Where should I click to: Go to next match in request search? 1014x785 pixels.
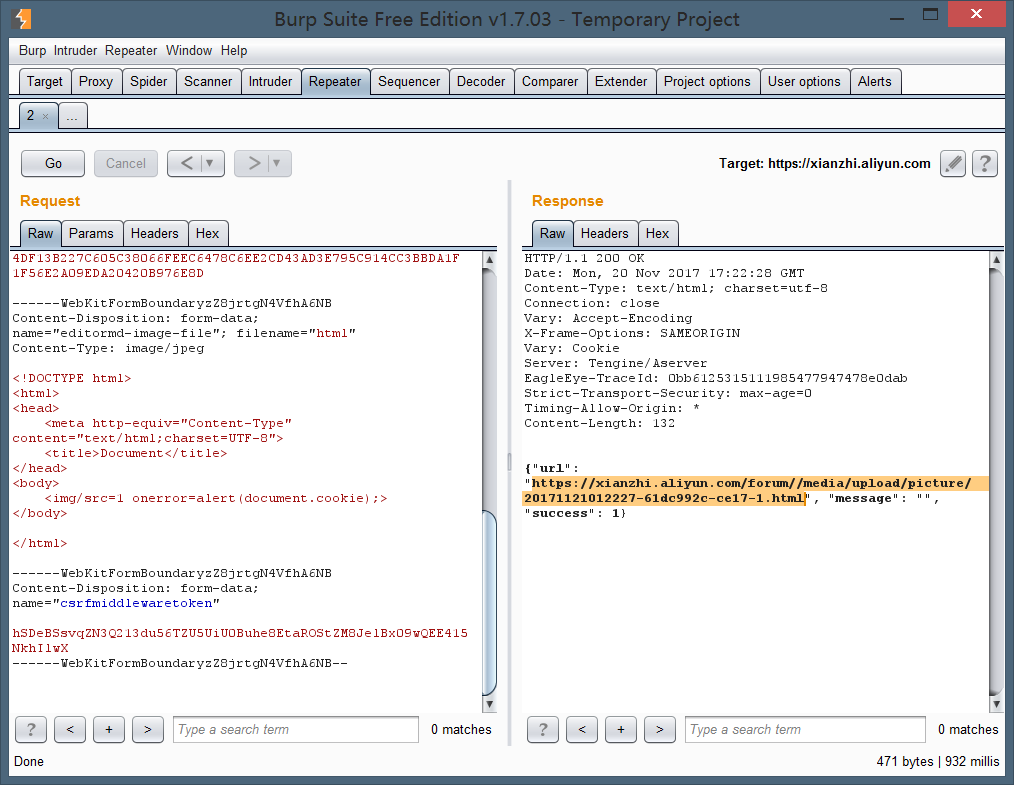point(147,729)
